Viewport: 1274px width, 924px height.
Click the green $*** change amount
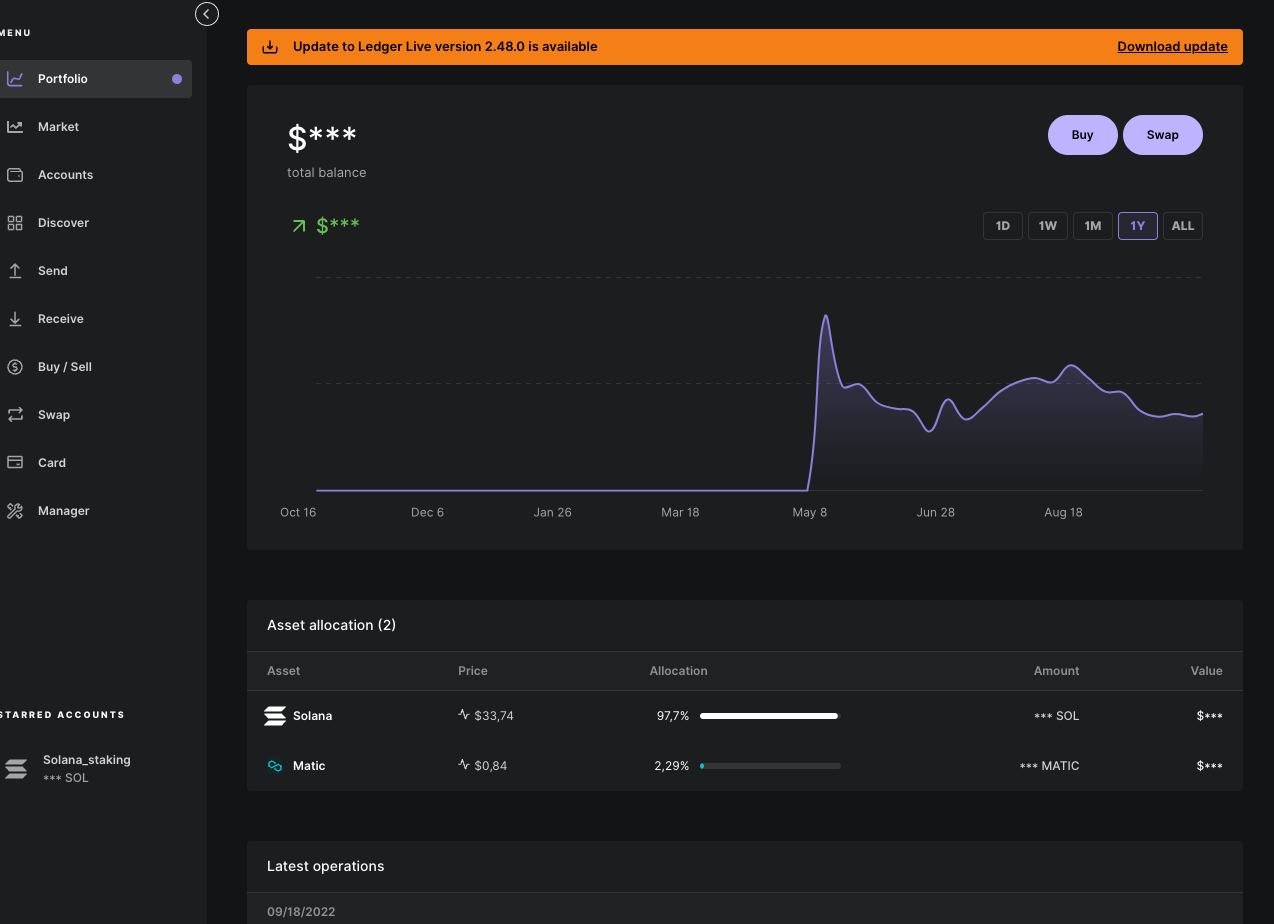pyautogui.click(x=338, y=225)
